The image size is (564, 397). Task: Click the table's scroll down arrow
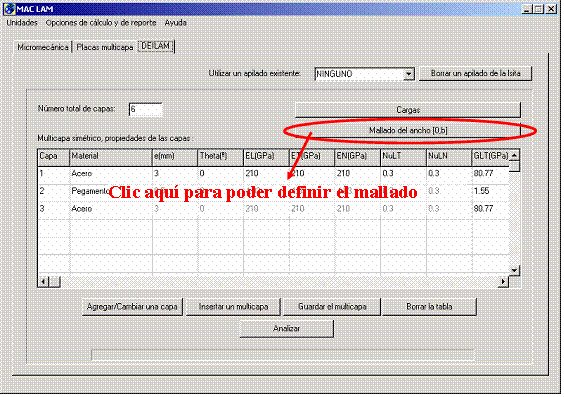click(514, 270)
